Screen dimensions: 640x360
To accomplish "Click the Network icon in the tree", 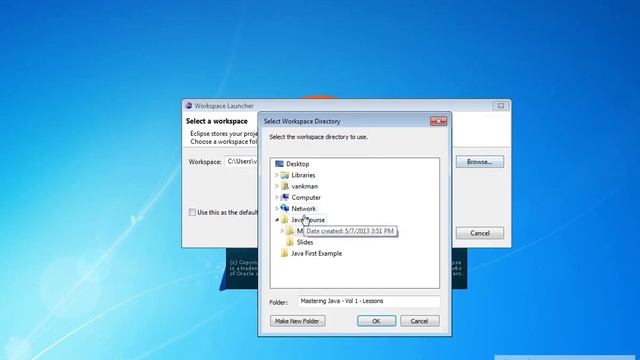I will pyautogui.click(x=285, y=209).
